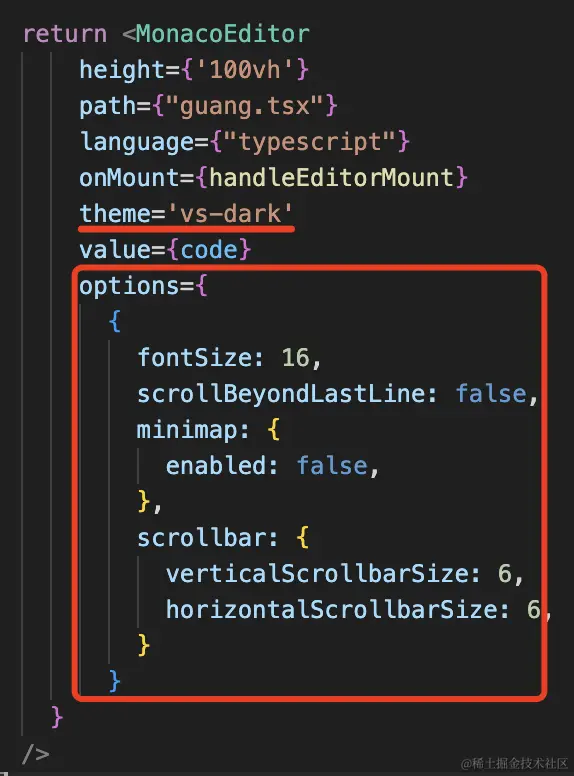Screen dimensions: 574x776
Task: Click the MonacoEditor component name
Action: [x=223, y=34]
